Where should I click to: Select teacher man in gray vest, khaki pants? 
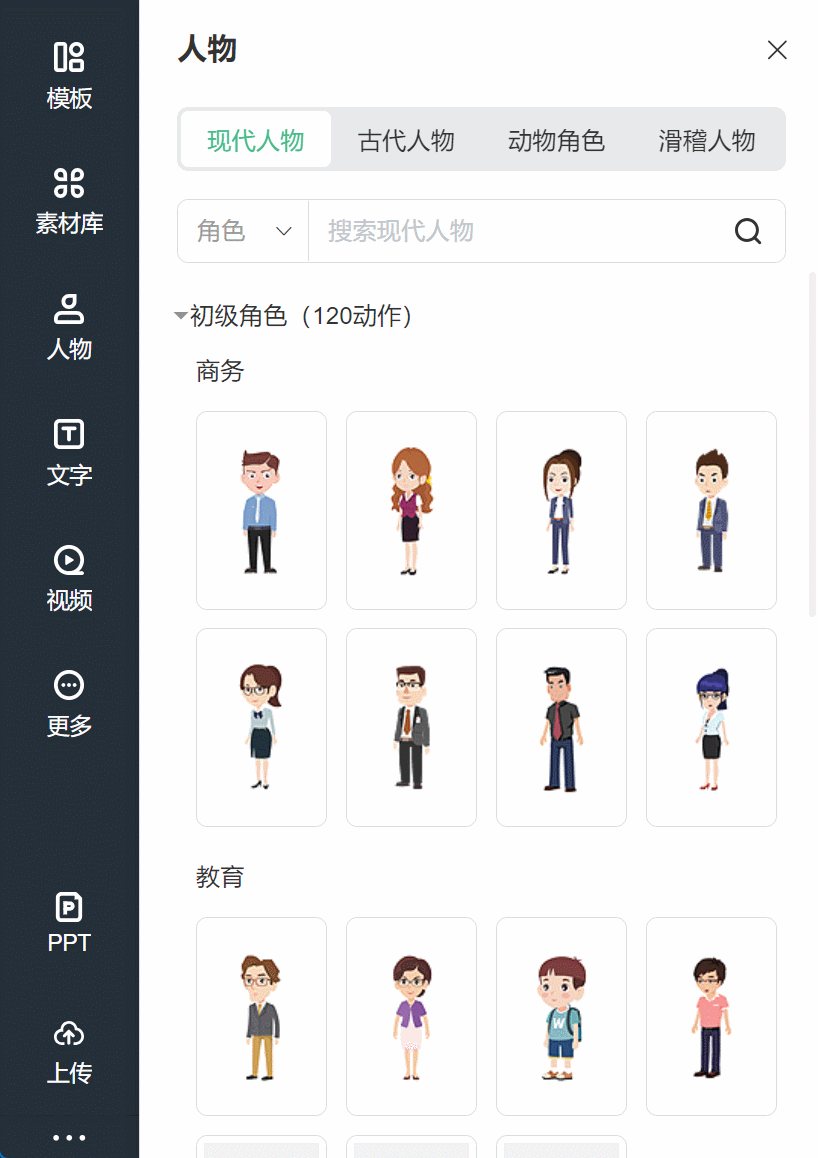click(x=261, y=1016)
